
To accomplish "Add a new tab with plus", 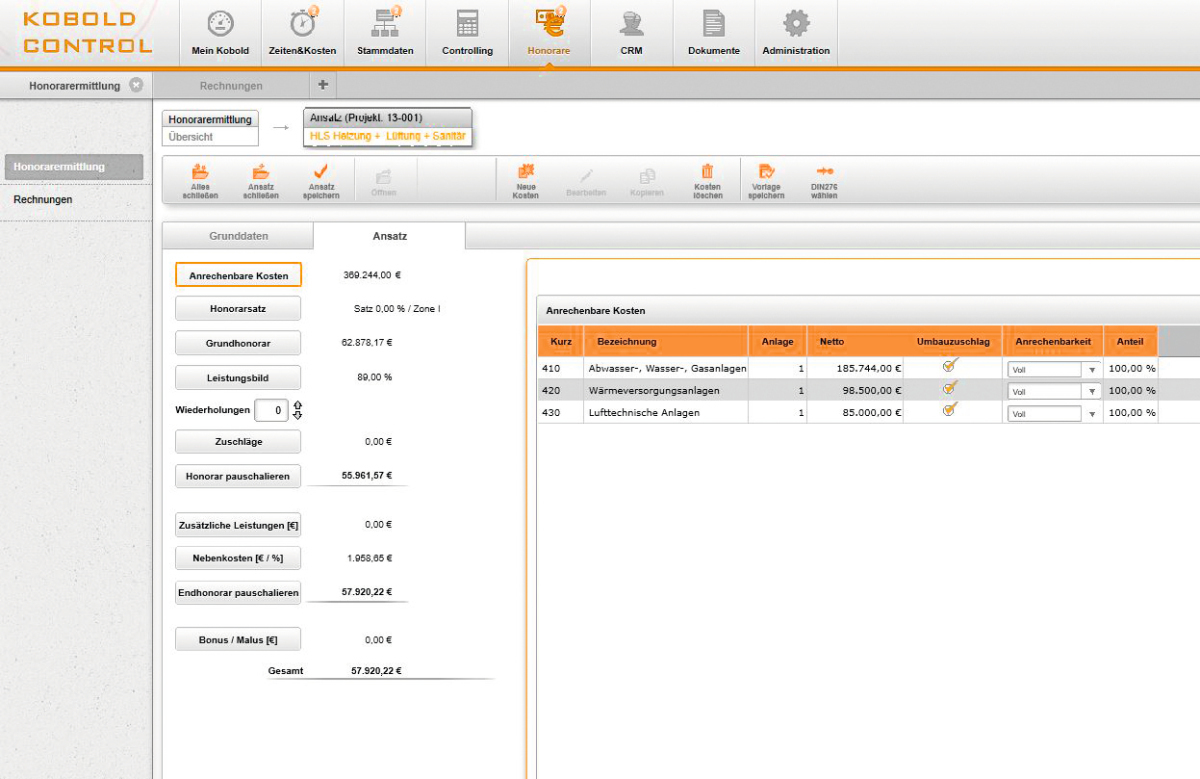I will [323, 85].
